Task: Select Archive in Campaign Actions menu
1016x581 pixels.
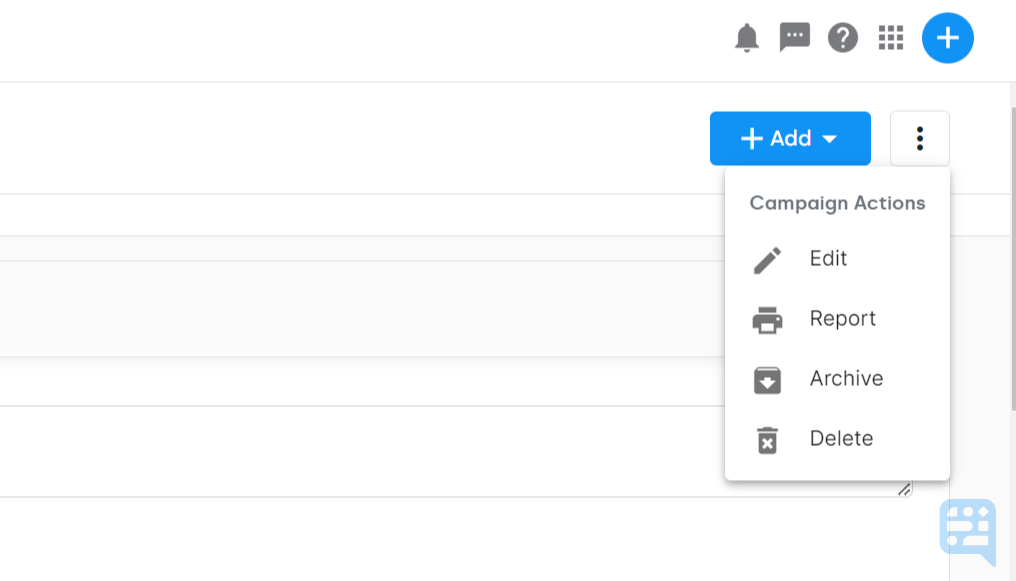Action: [846, 379]
